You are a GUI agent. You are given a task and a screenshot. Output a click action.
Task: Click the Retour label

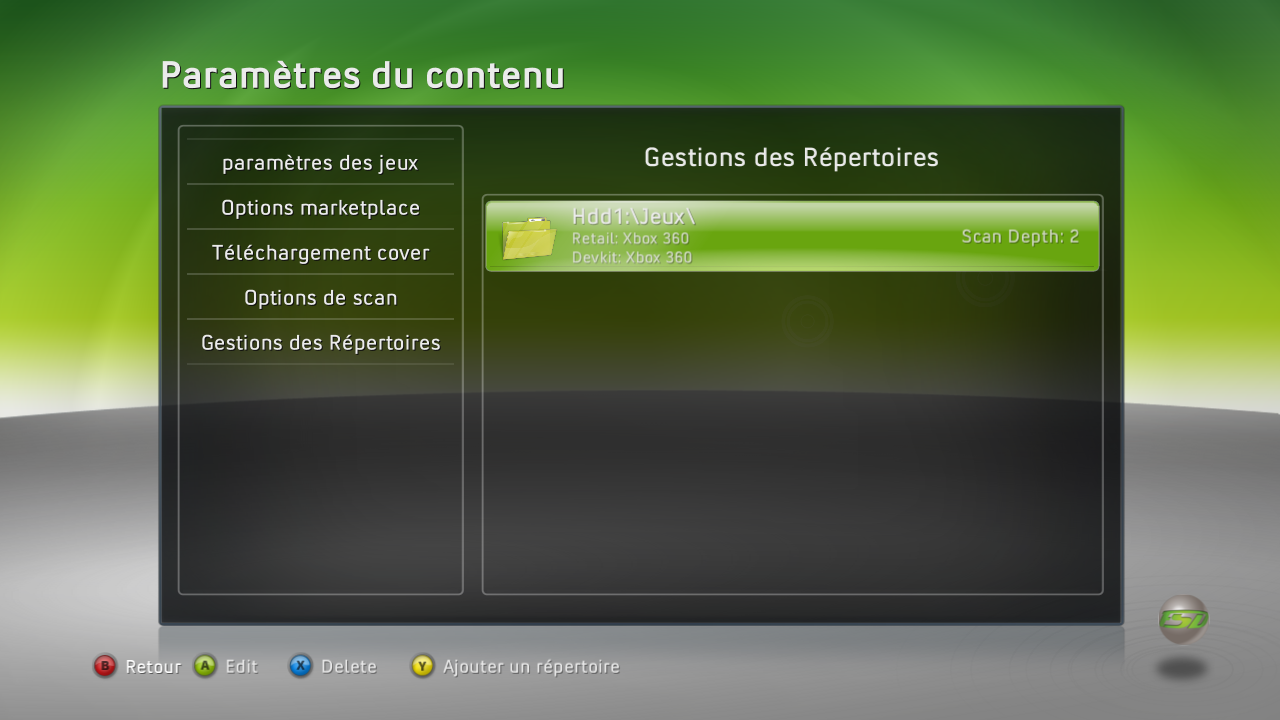(x=153, y=667)
